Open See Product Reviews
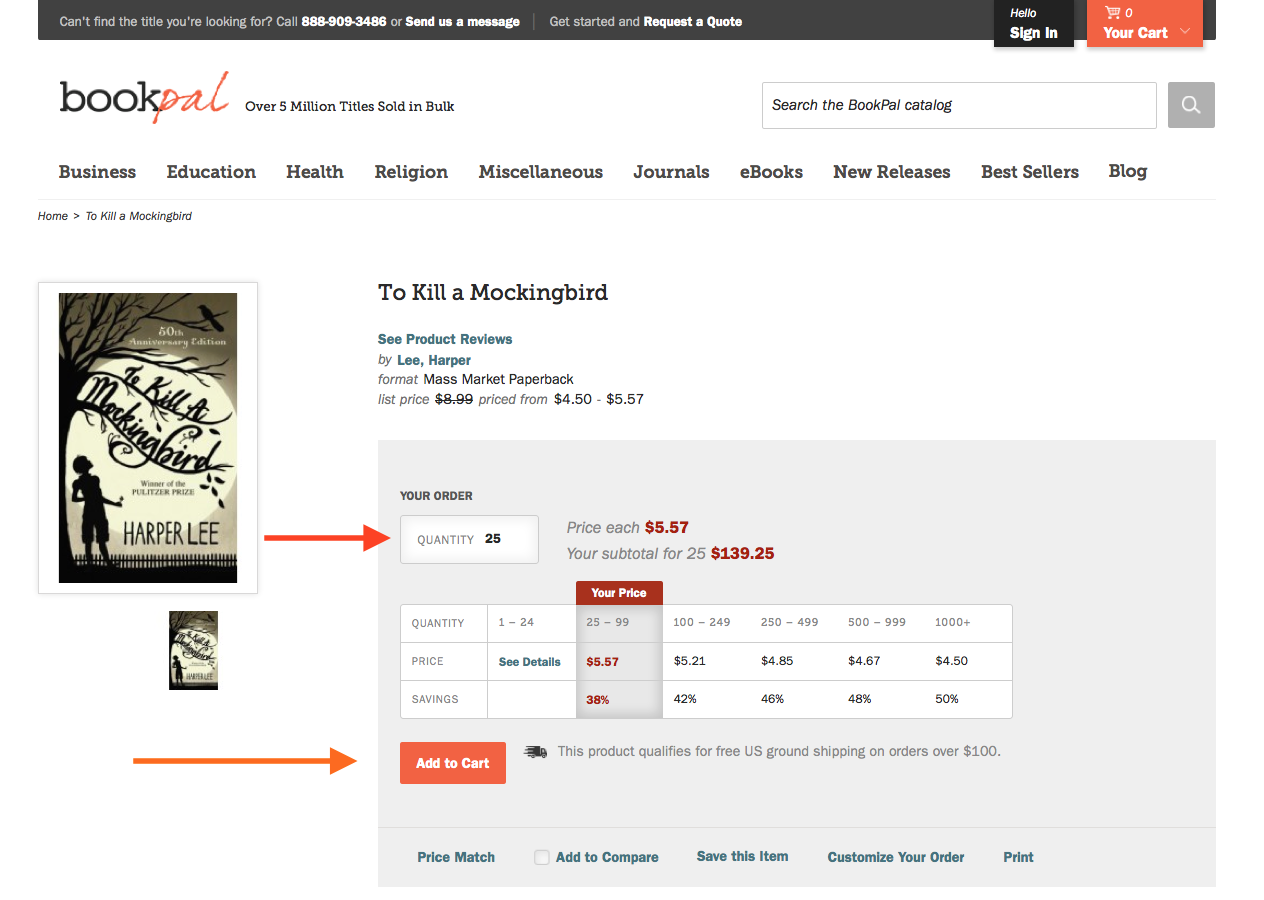Screen dimensions: 1264x900 click(445, 339)
